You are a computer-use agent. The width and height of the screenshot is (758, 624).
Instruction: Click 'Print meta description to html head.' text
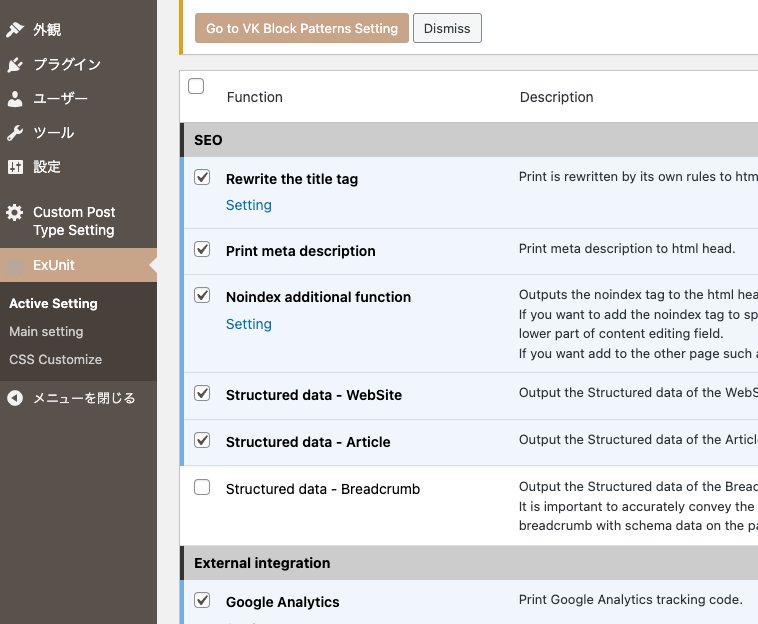point(627,249)
